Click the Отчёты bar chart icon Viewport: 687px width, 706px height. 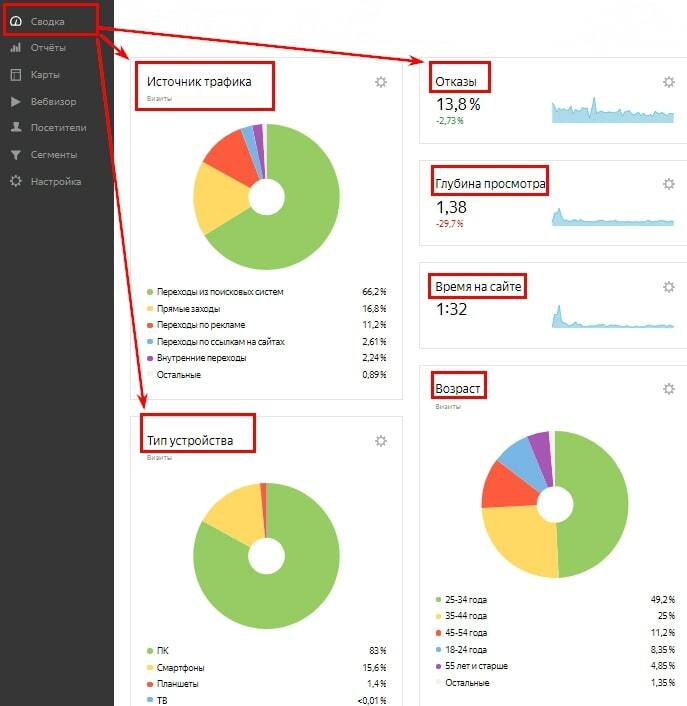coord(16,47)
